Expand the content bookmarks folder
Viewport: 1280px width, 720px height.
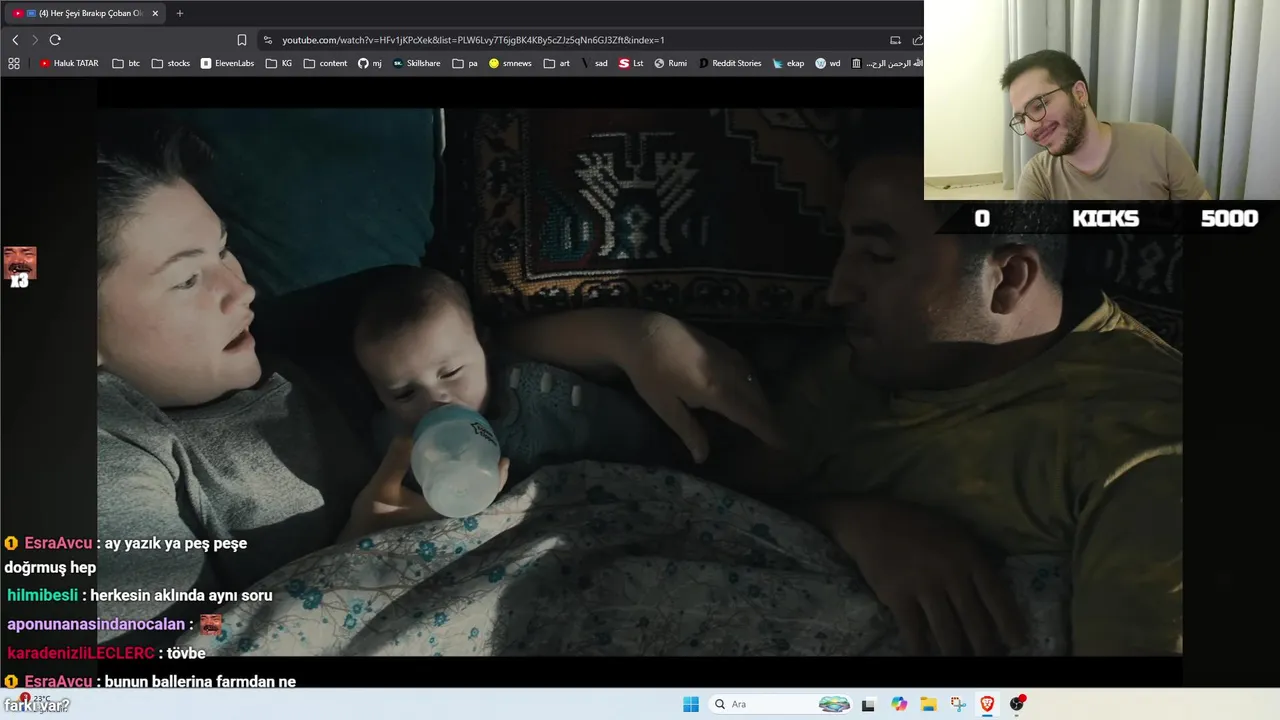pos(325,63)
